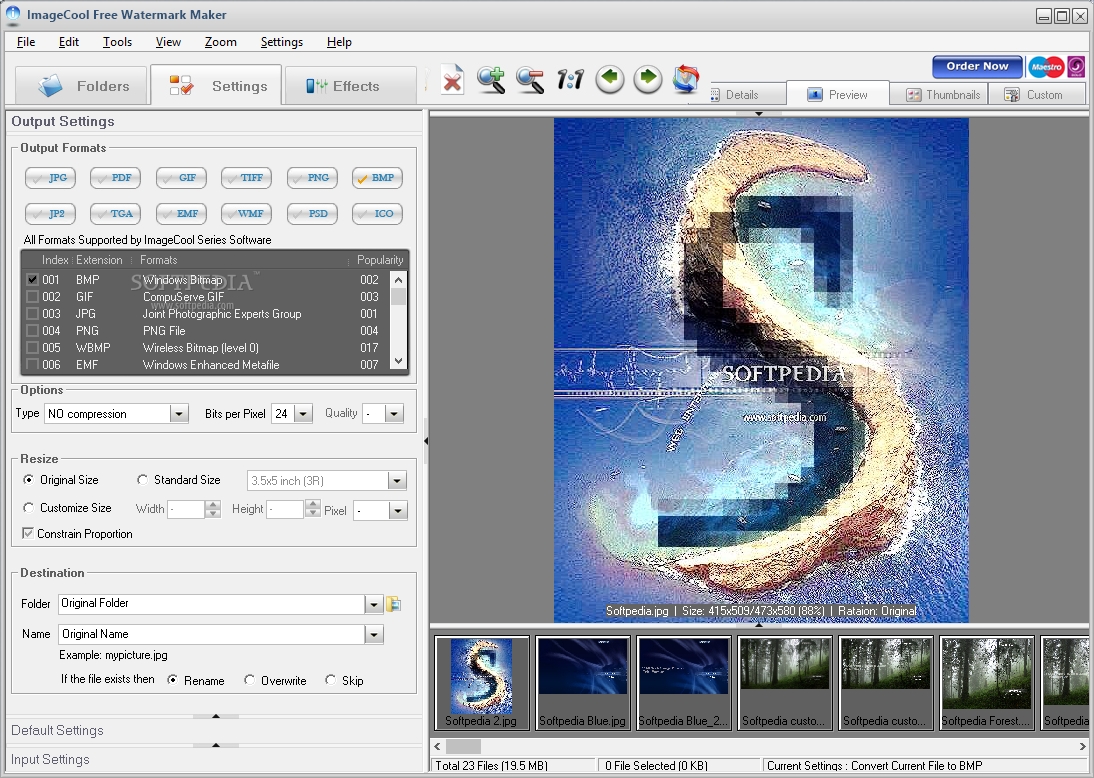Switch to the Folders tab
1094x778 pixels.
tap(81, 86)
